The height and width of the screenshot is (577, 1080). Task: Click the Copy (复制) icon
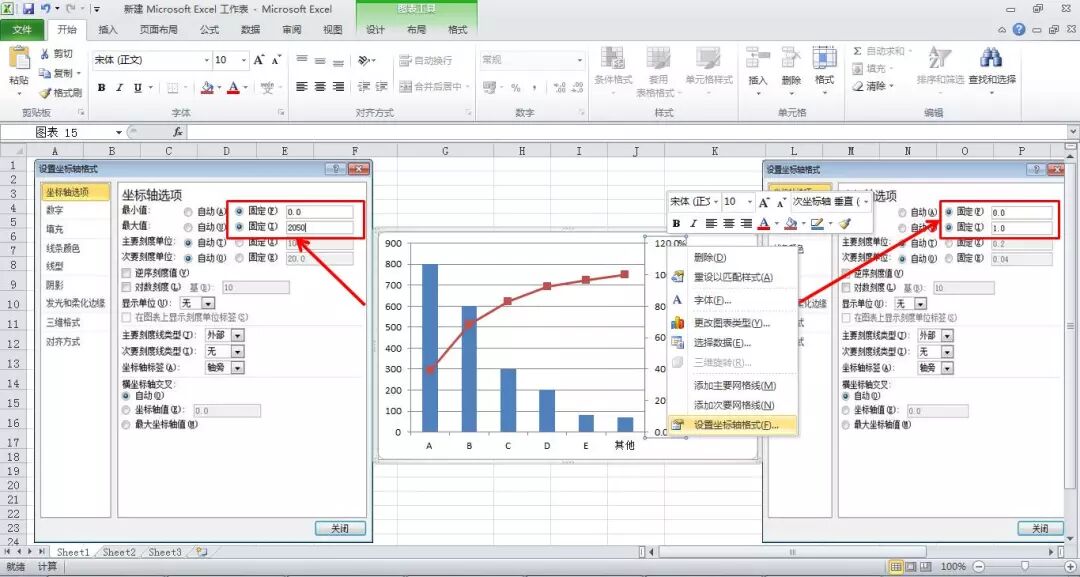[x=45, y=73]
